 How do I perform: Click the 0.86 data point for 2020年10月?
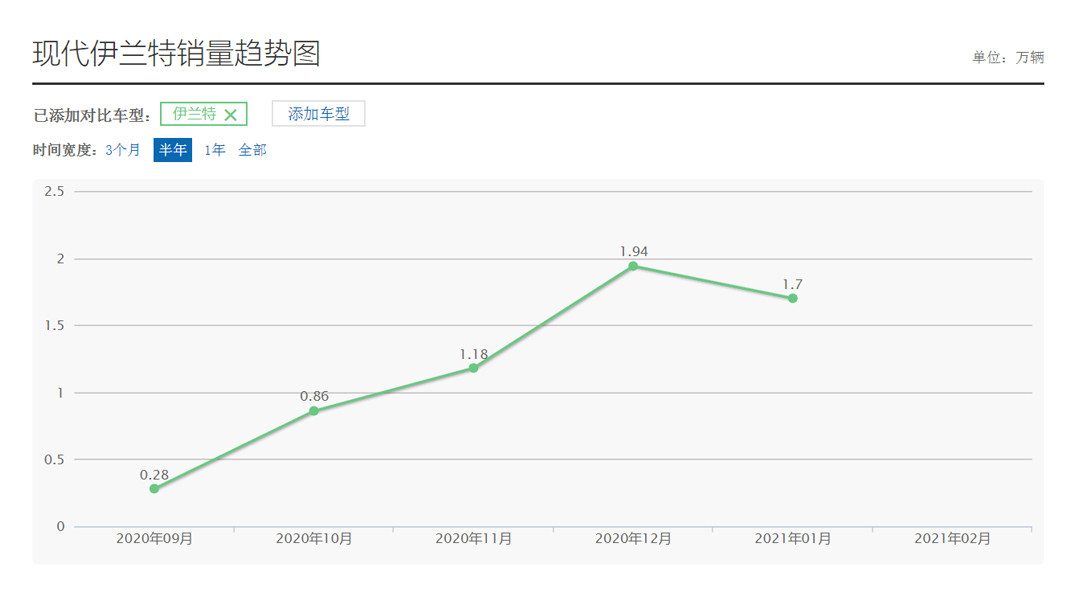(x=314, y=411)
